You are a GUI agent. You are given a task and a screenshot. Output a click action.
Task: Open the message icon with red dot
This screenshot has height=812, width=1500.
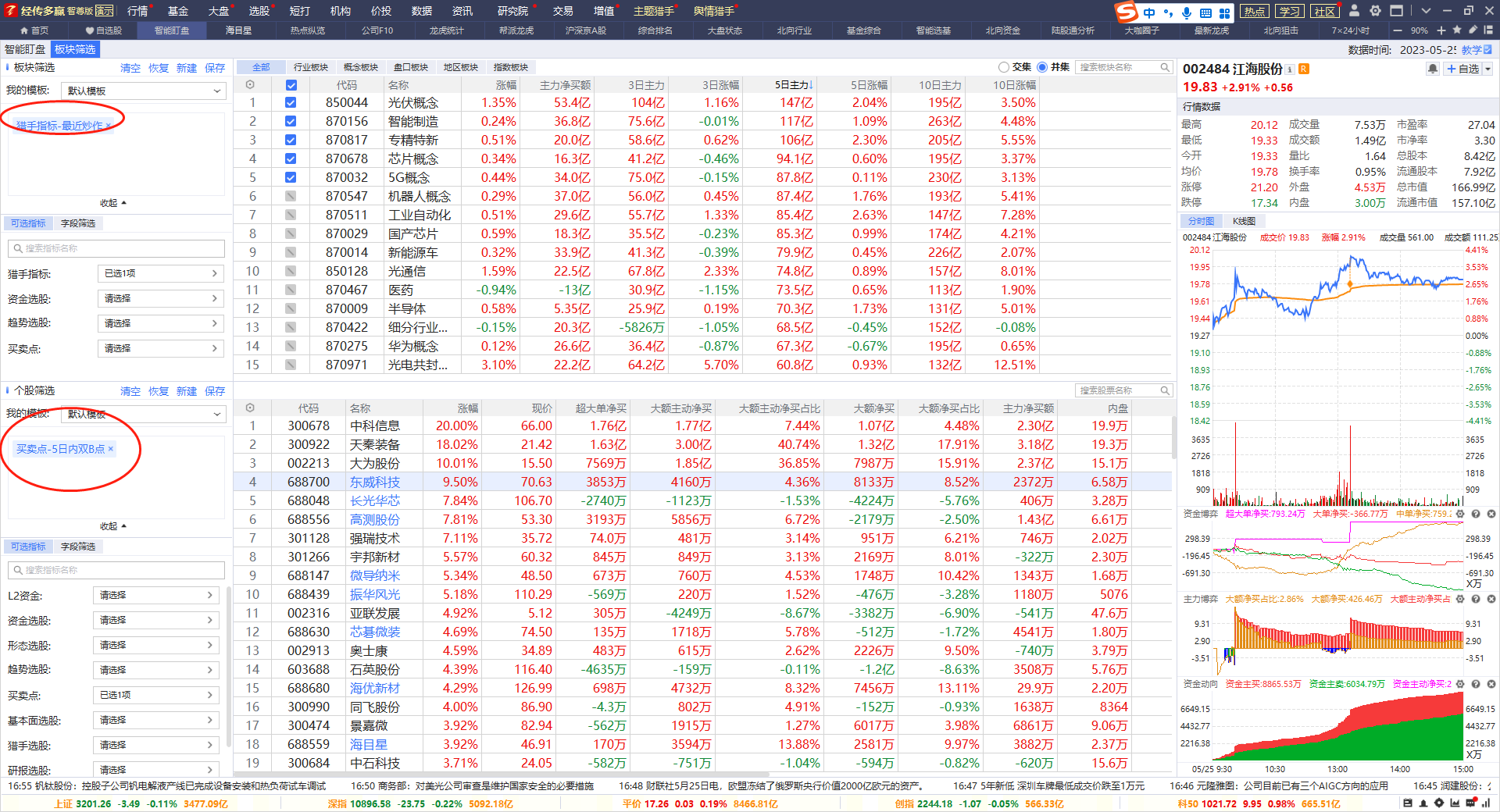[x=1471, y=803]
